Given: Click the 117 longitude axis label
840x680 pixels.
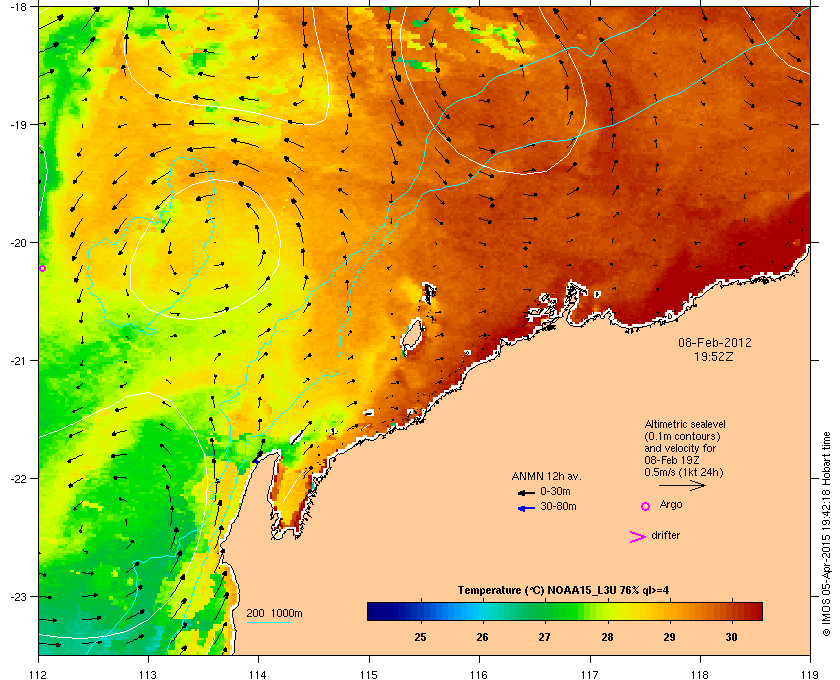Looking at the screenshot, I should (590, 675).
